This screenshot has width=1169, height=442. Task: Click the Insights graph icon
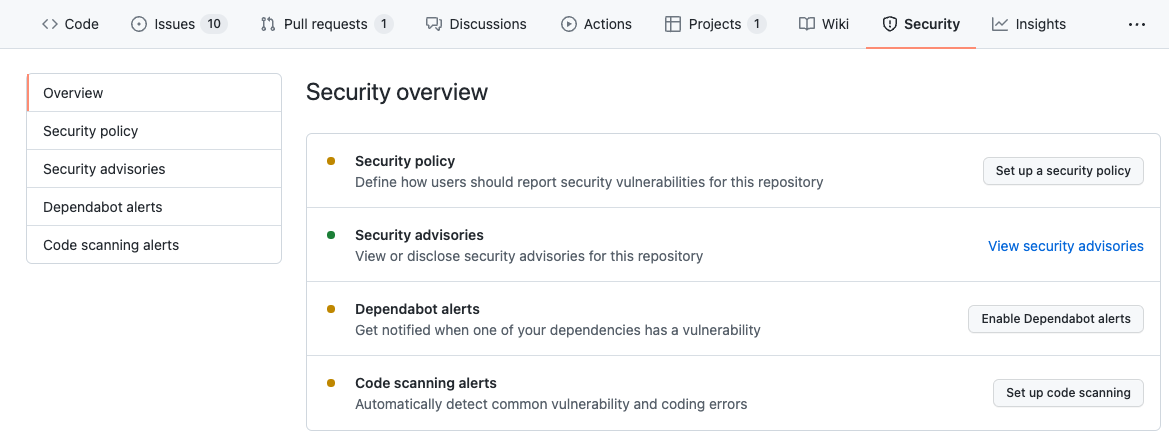(1000, 24)
